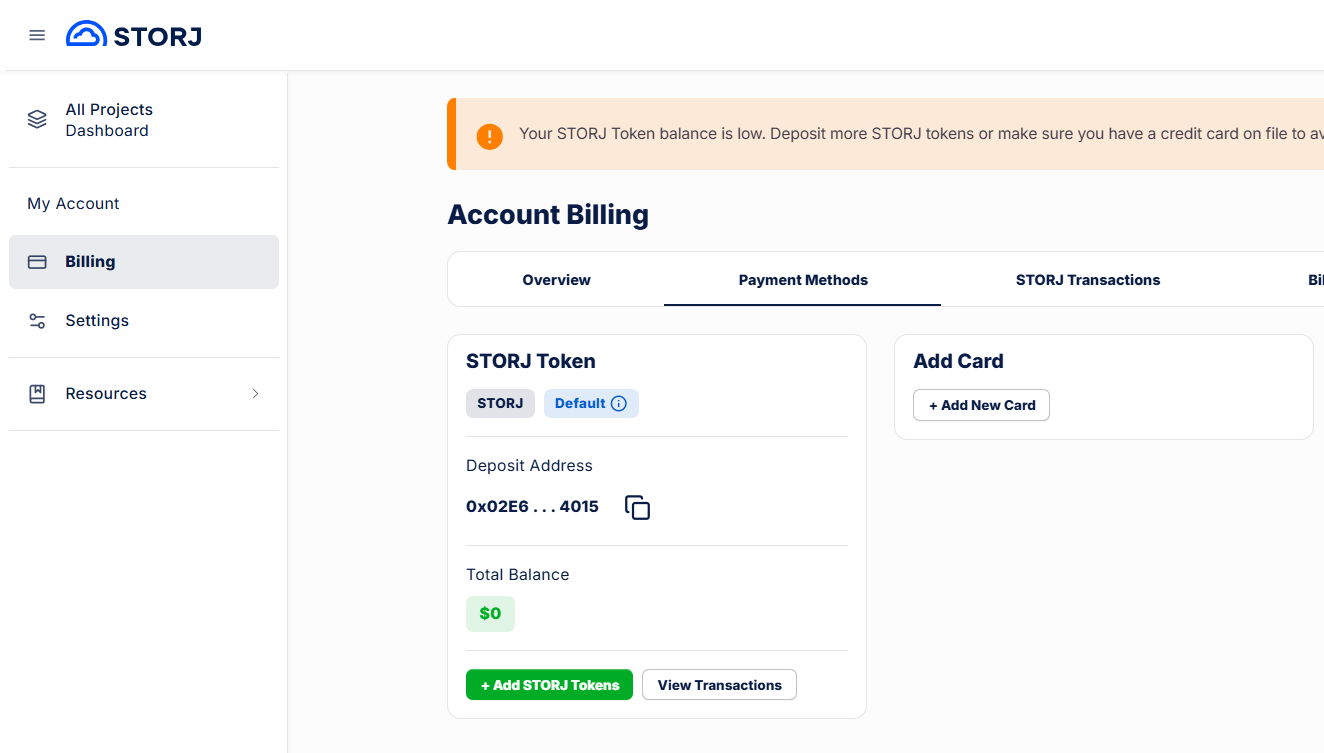Click the Add New Card button
The width and height of the screenshot is (1324, 753).
(981, 405)
